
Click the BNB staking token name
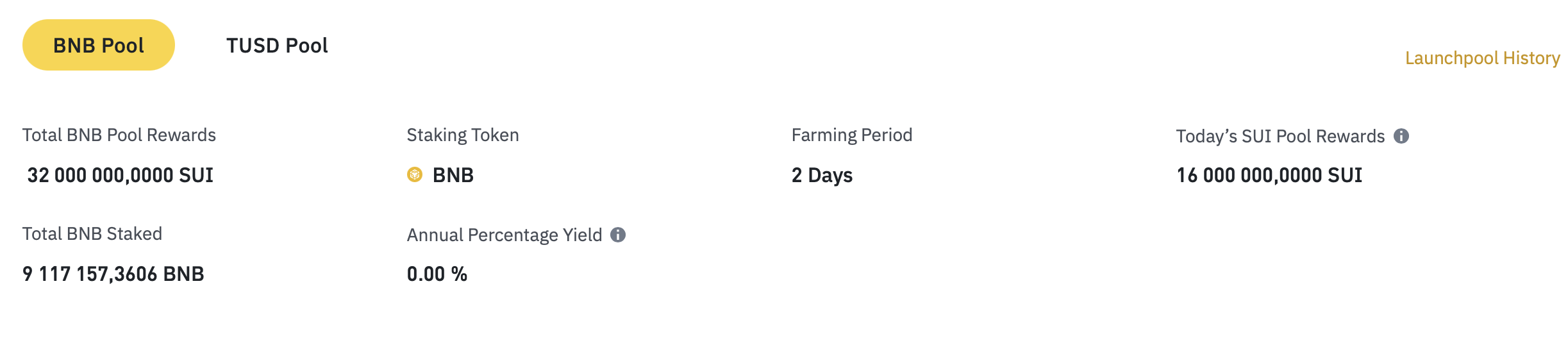pos(453,175)
